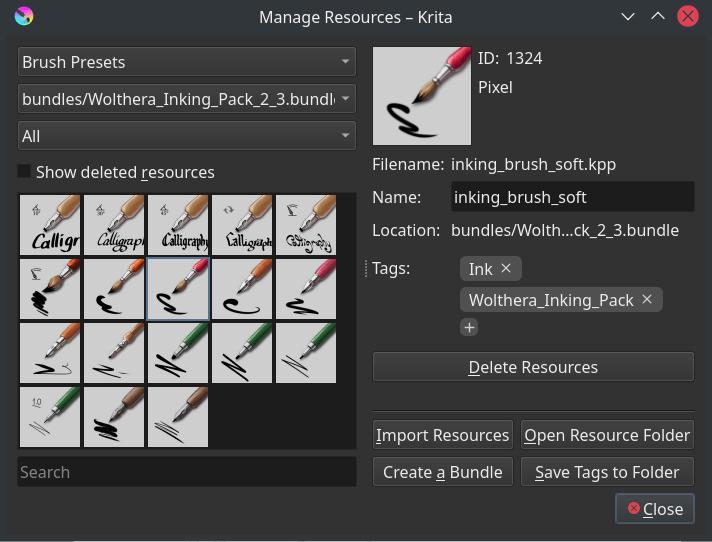Click the Search field

187,472
